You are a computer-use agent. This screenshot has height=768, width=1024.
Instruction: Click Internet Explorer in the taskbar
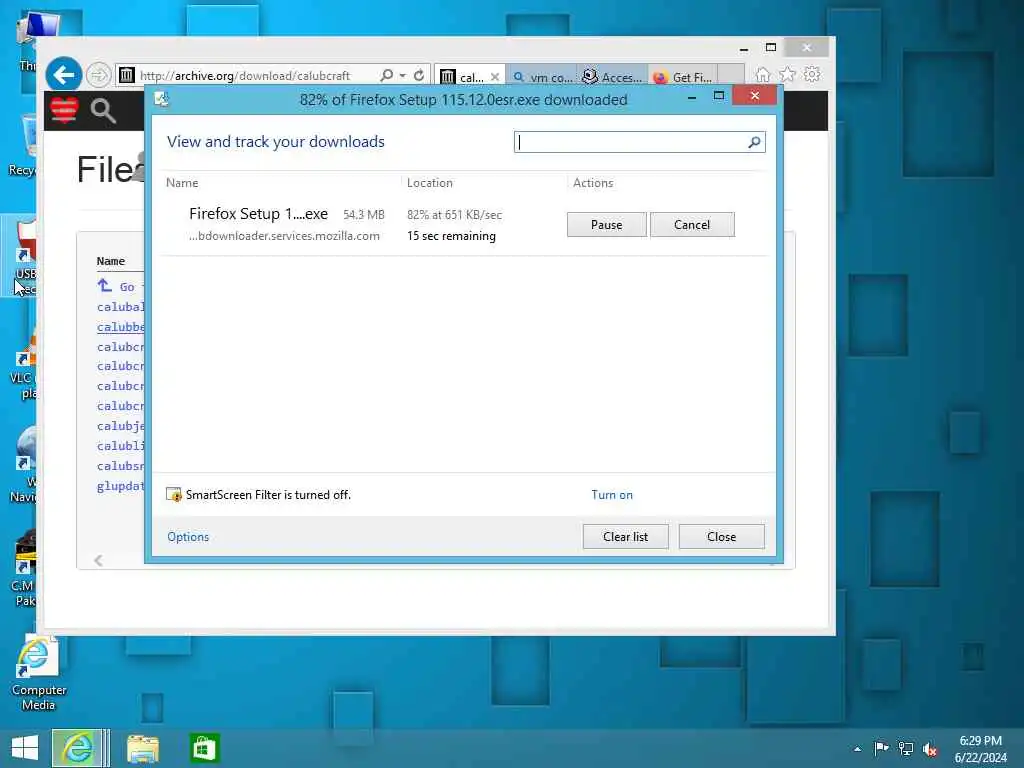click(x=77, y=748)
